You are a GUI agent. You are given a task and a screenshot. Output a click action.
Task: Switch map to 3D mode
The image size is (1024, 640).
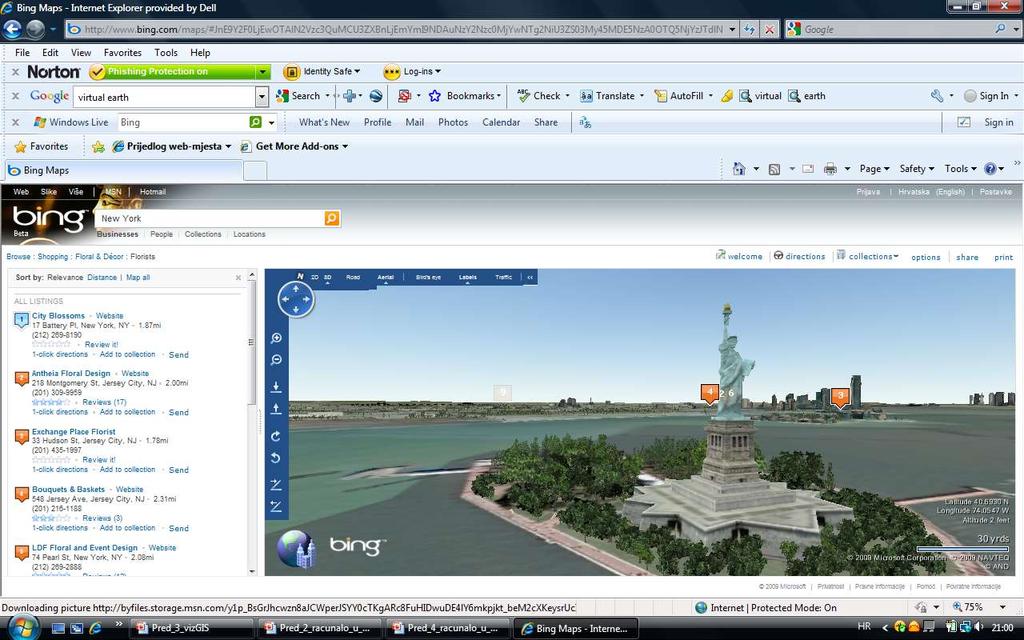(x=328, y=278)
